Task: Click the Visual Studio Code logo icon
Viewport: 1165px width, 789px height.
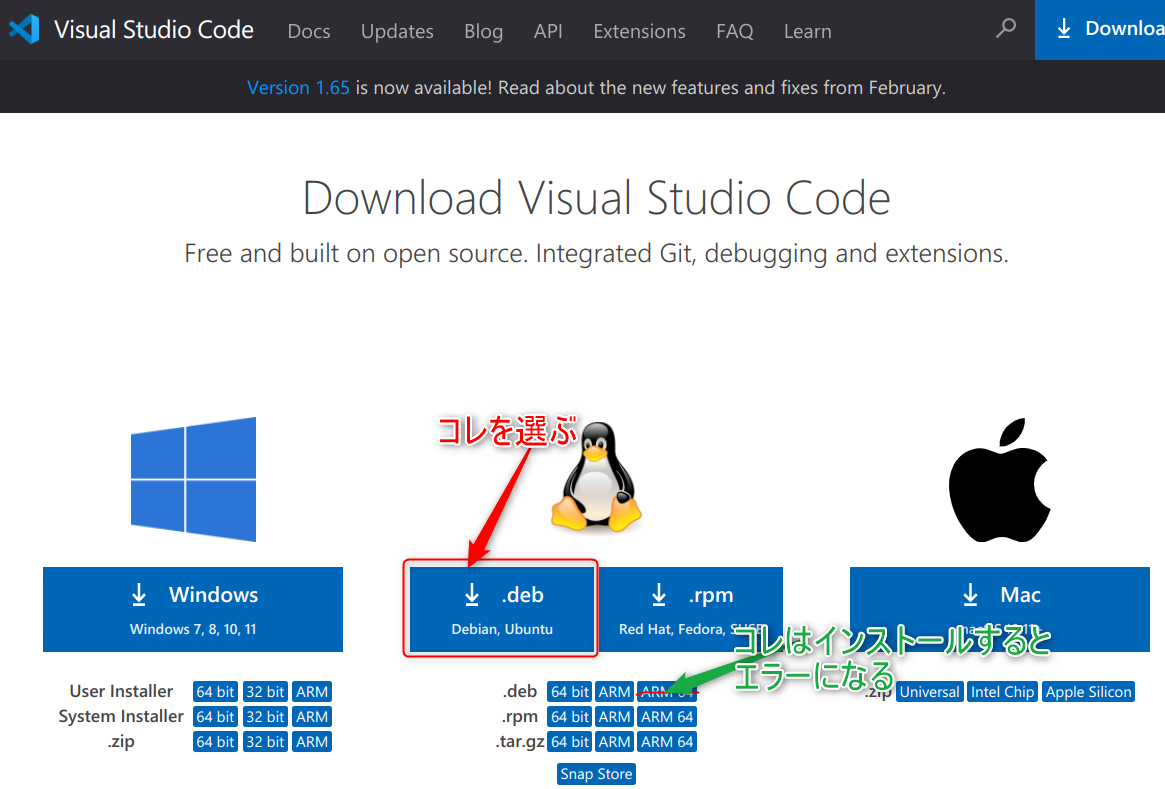Action: (x=24, y=30)
